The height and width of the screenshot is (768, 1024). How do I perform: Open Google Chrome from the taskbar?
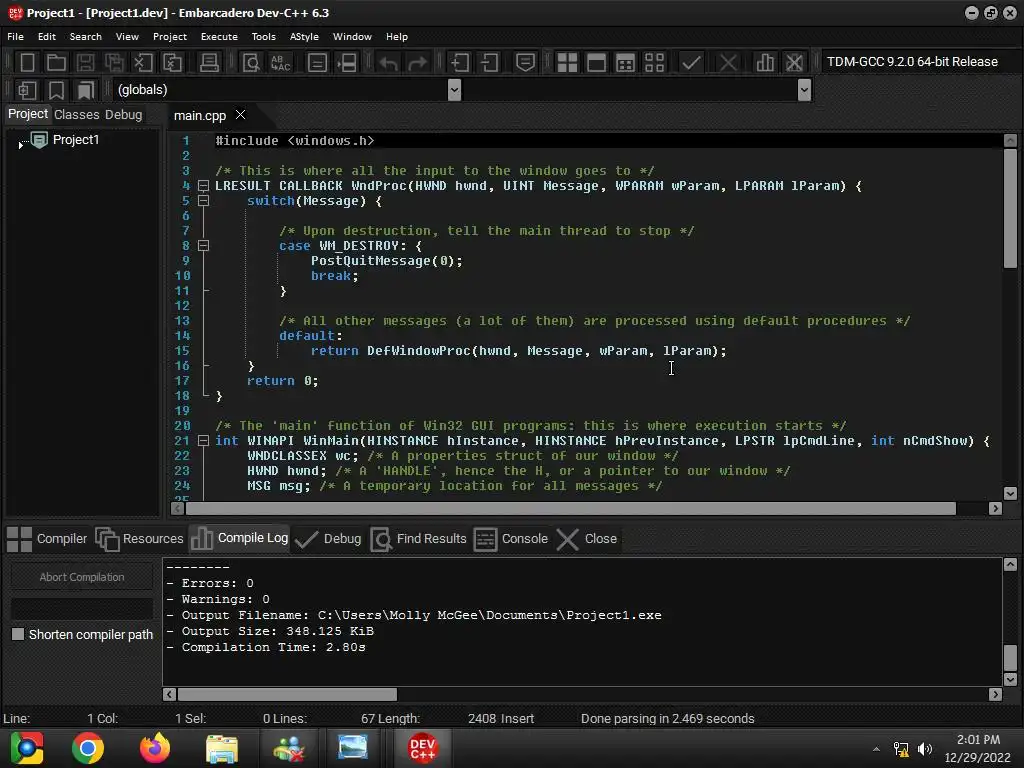pyautogui.click(x=88, y=748)
